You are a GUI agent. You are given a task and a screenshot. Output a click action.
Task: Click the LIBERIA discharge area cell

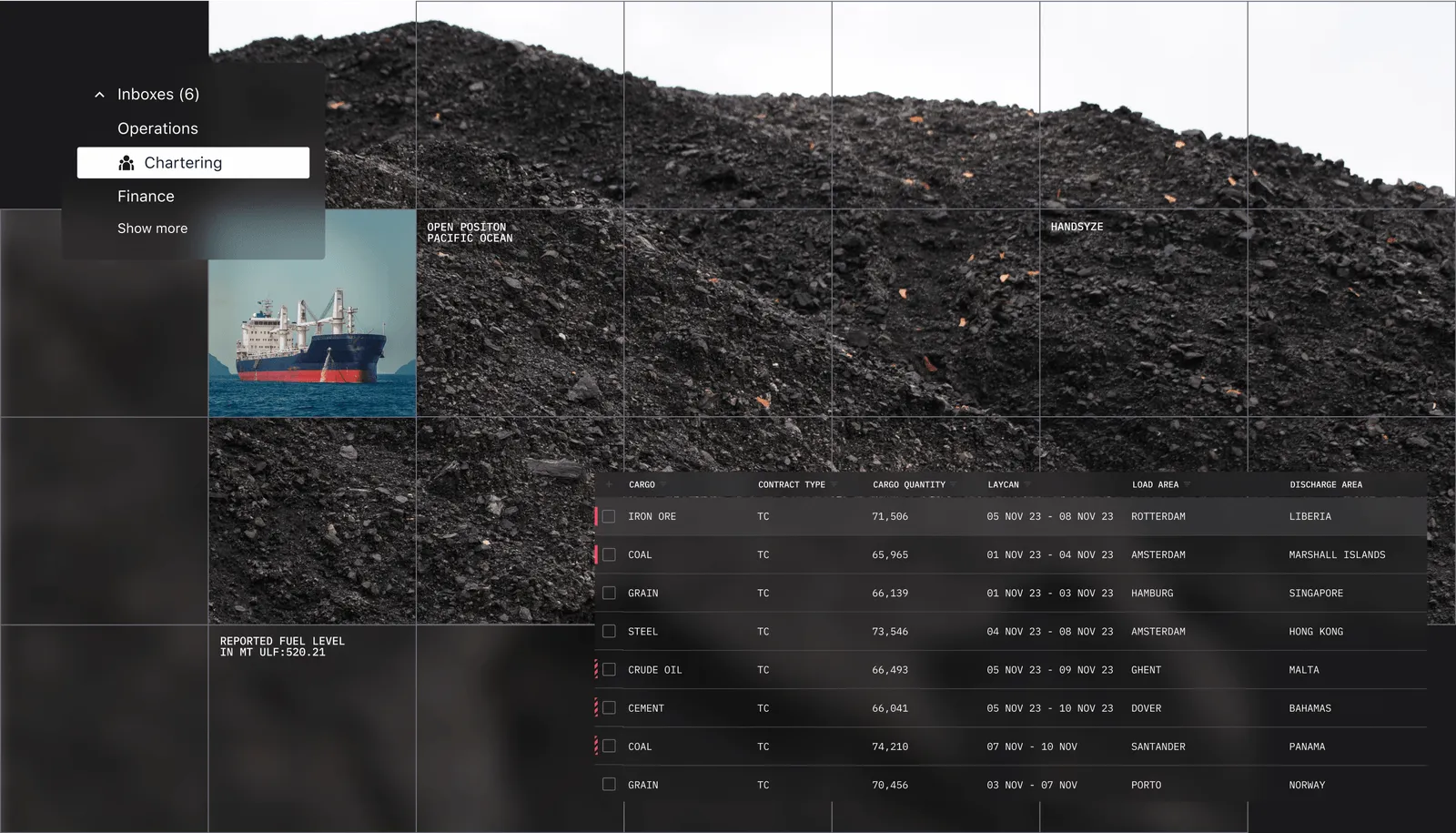1310,516
